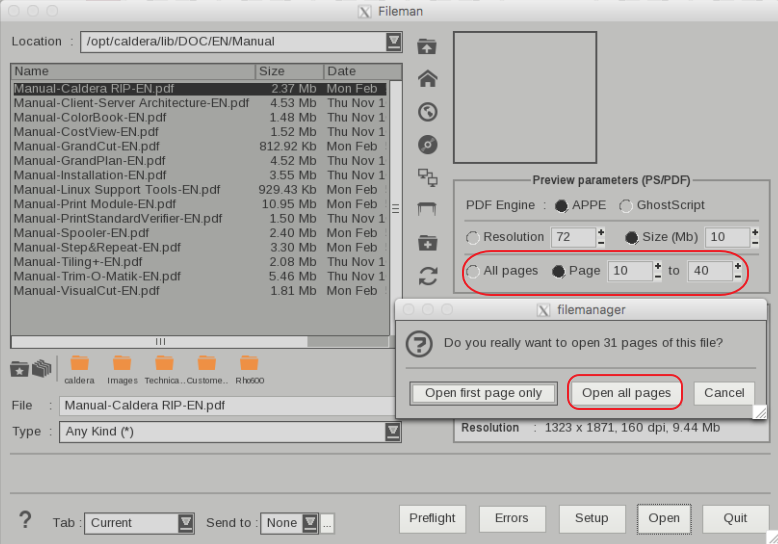The image size is (778, 544).
Task: Increase the Resolution value stepper
Action: (x=601, y=232)
